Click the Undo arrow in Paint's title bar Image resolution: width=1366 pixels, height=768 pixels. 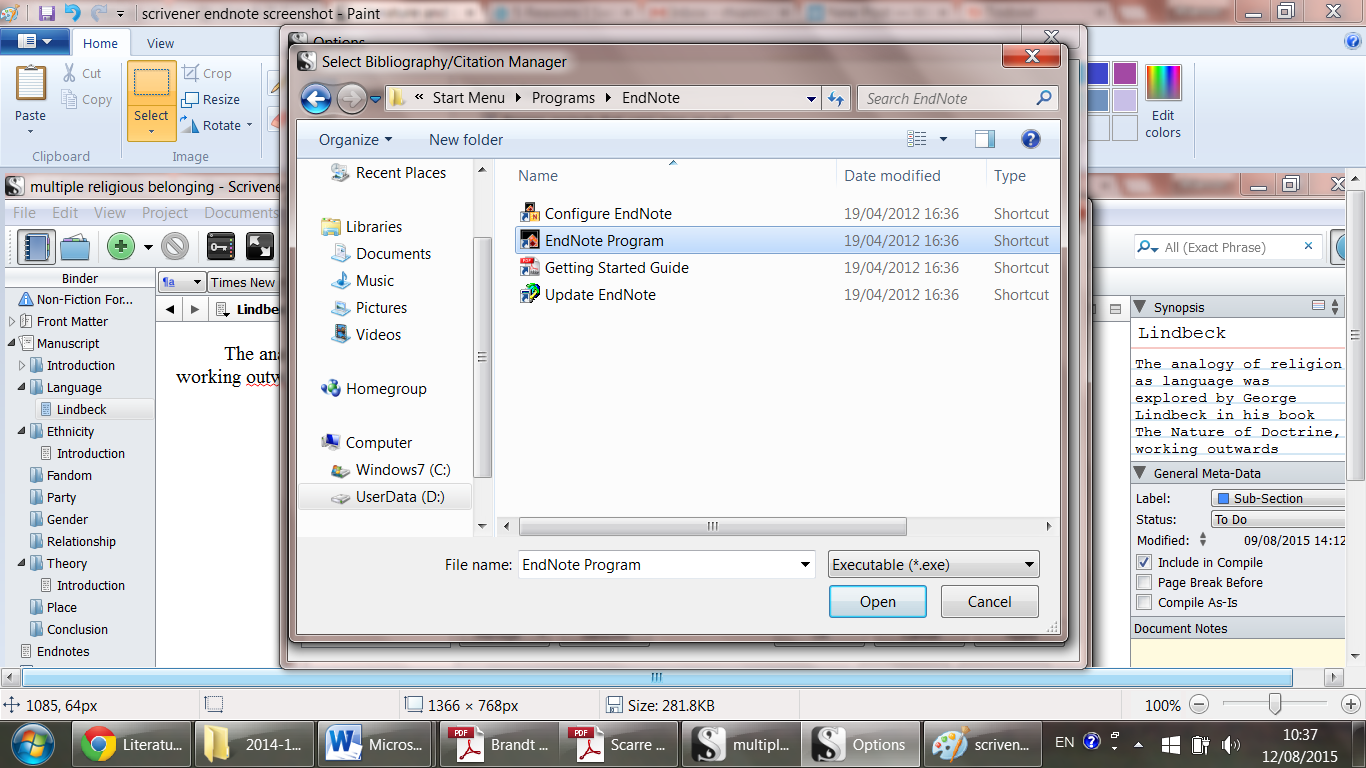tap(72, 14)
